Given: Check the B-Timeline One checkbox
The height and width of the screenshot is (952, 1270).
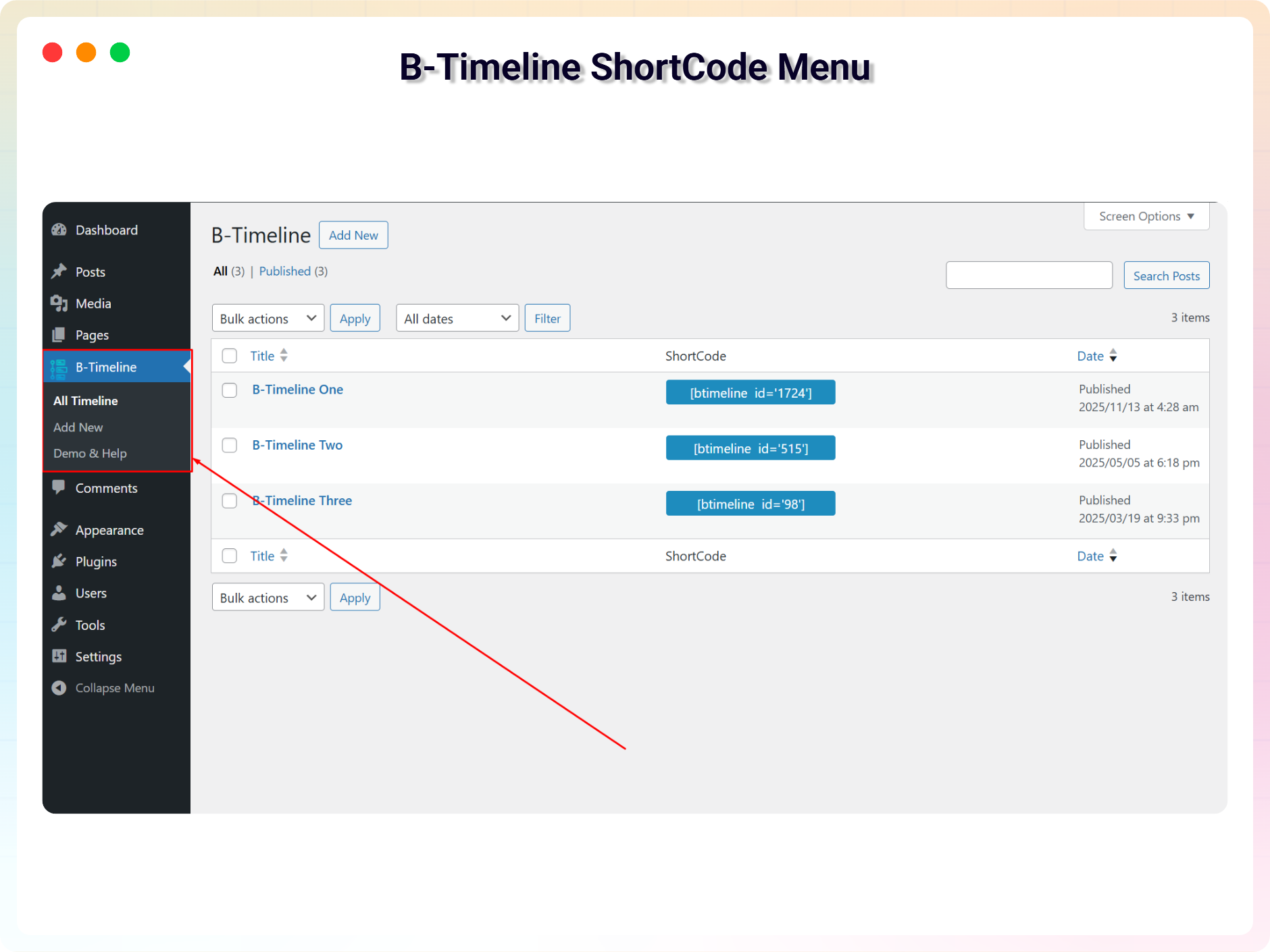Looking at the screenshot, I should (230, 390).
